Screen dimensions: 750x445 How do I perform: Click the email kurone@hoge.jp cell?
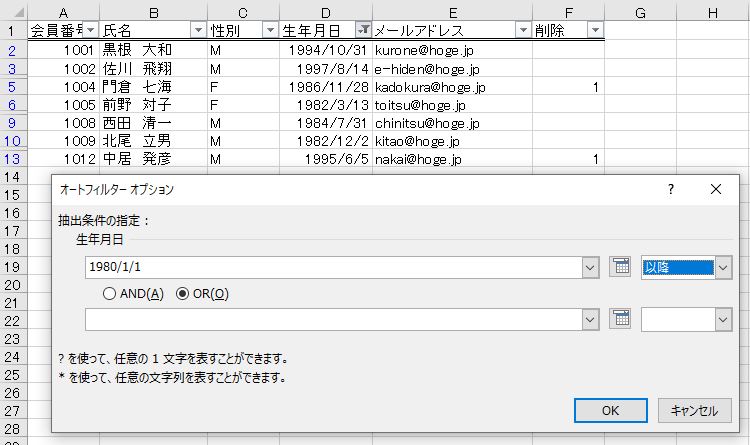coord(452,50)
